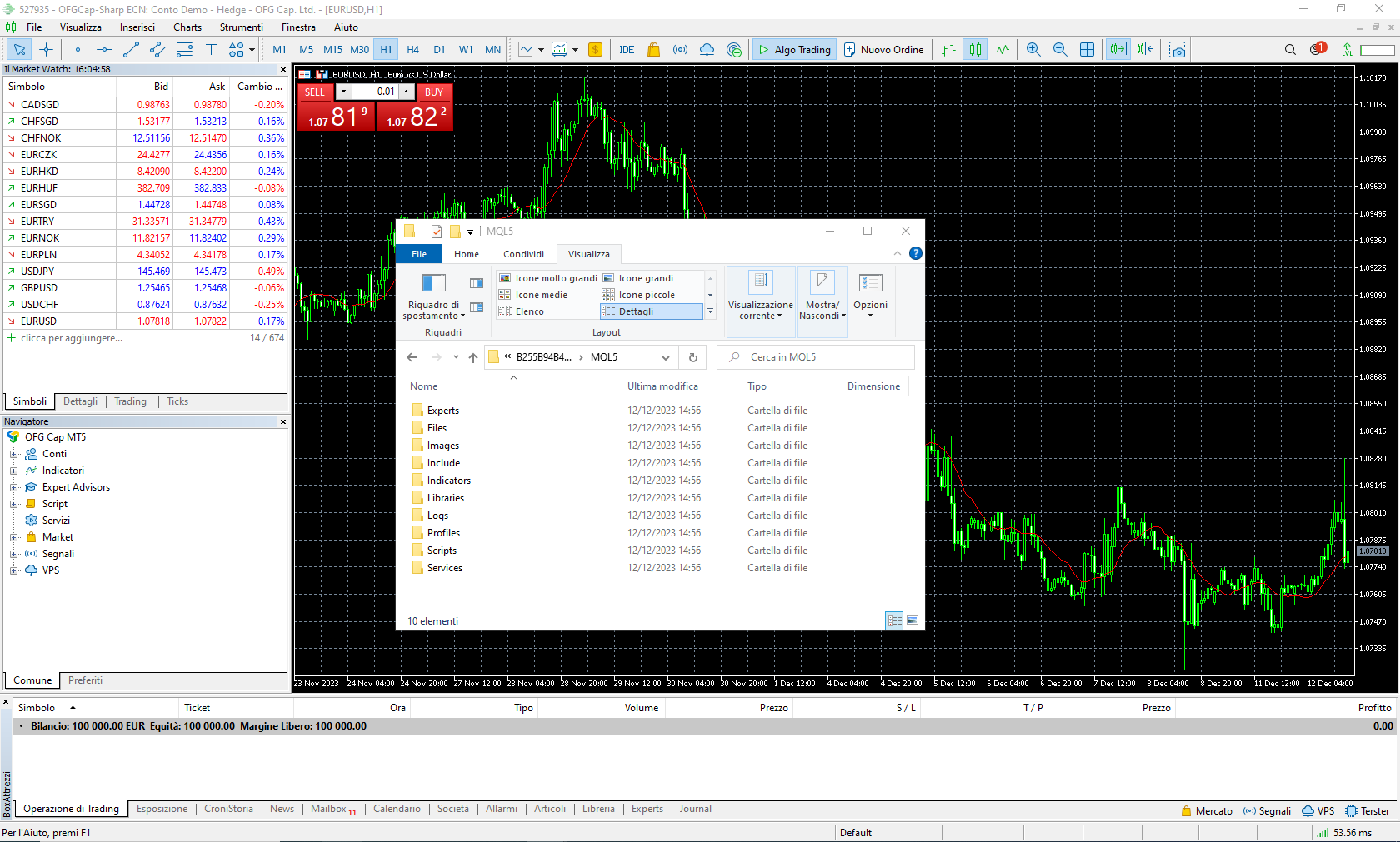Zoom in on the chart

1033,50
